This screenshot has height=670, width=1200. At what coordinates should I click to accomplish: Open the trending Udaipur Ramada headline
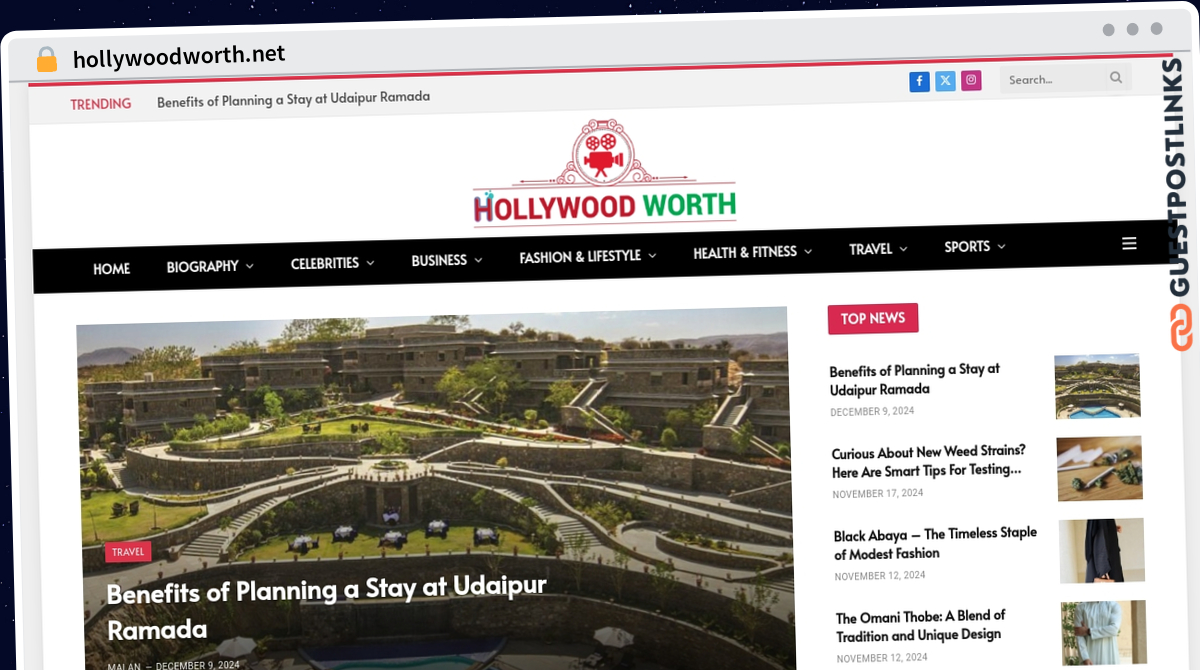293,99
